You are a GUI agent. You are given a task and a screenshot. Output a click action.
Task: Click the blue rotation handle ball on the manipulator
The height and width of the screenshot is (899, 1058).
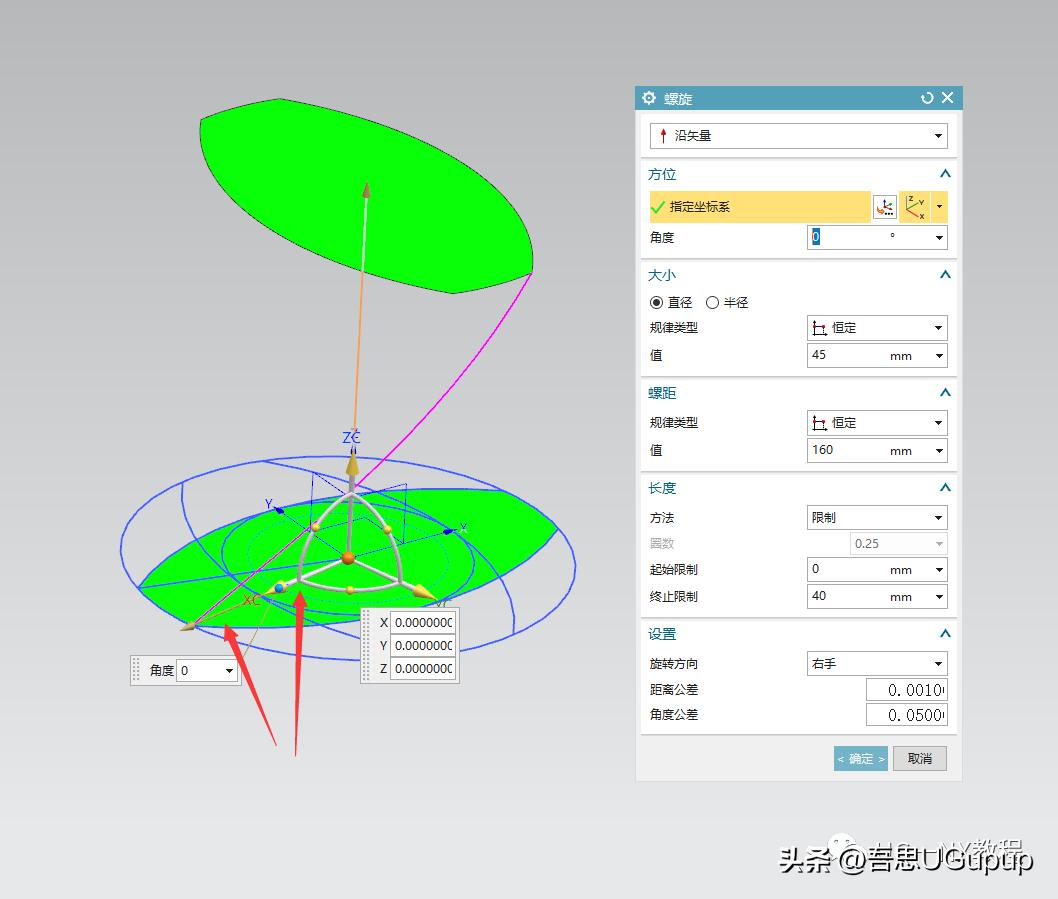[279, 588]
